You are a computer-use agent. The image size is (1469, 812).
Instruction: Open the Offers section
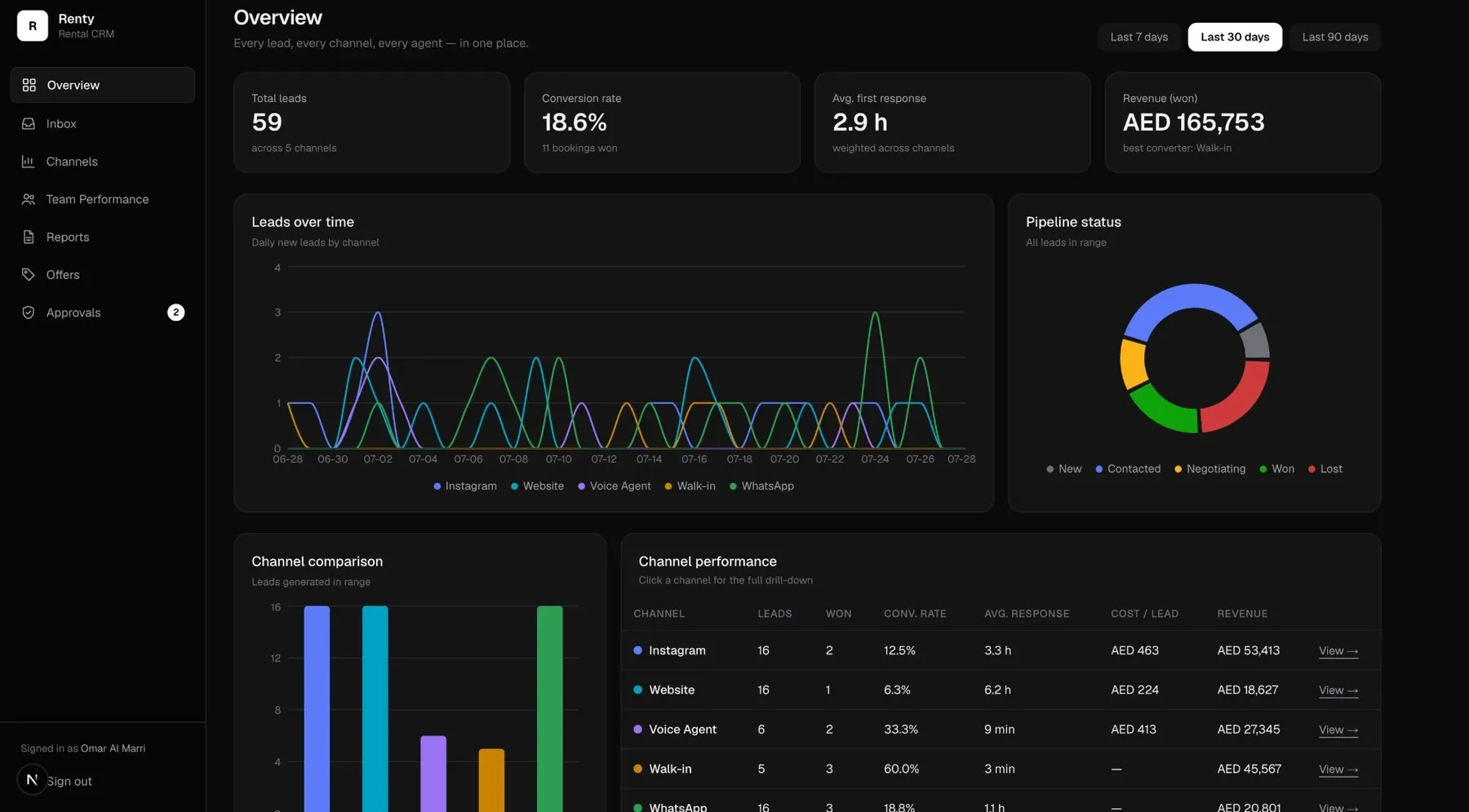tap(103, 274)
